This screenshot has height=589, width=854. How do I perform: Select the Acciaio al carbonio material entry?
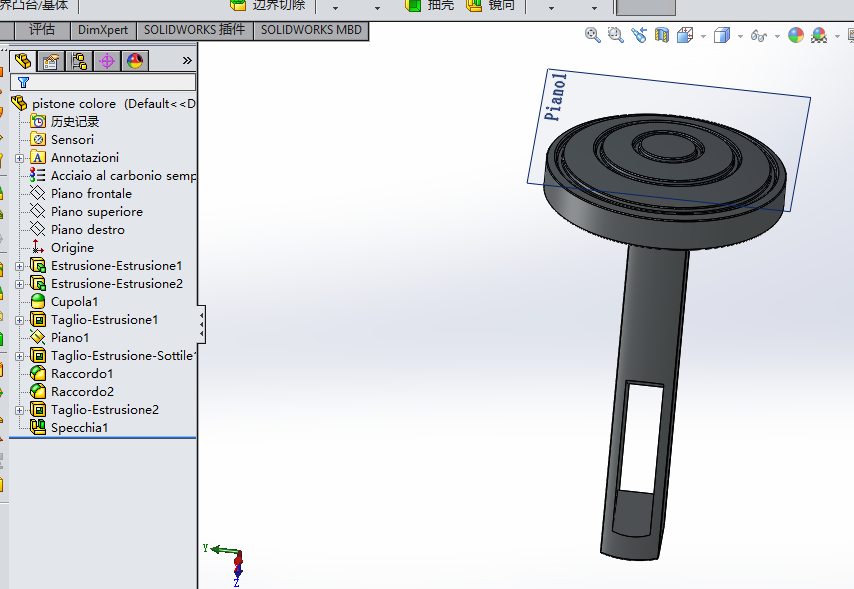pos(113,175)
